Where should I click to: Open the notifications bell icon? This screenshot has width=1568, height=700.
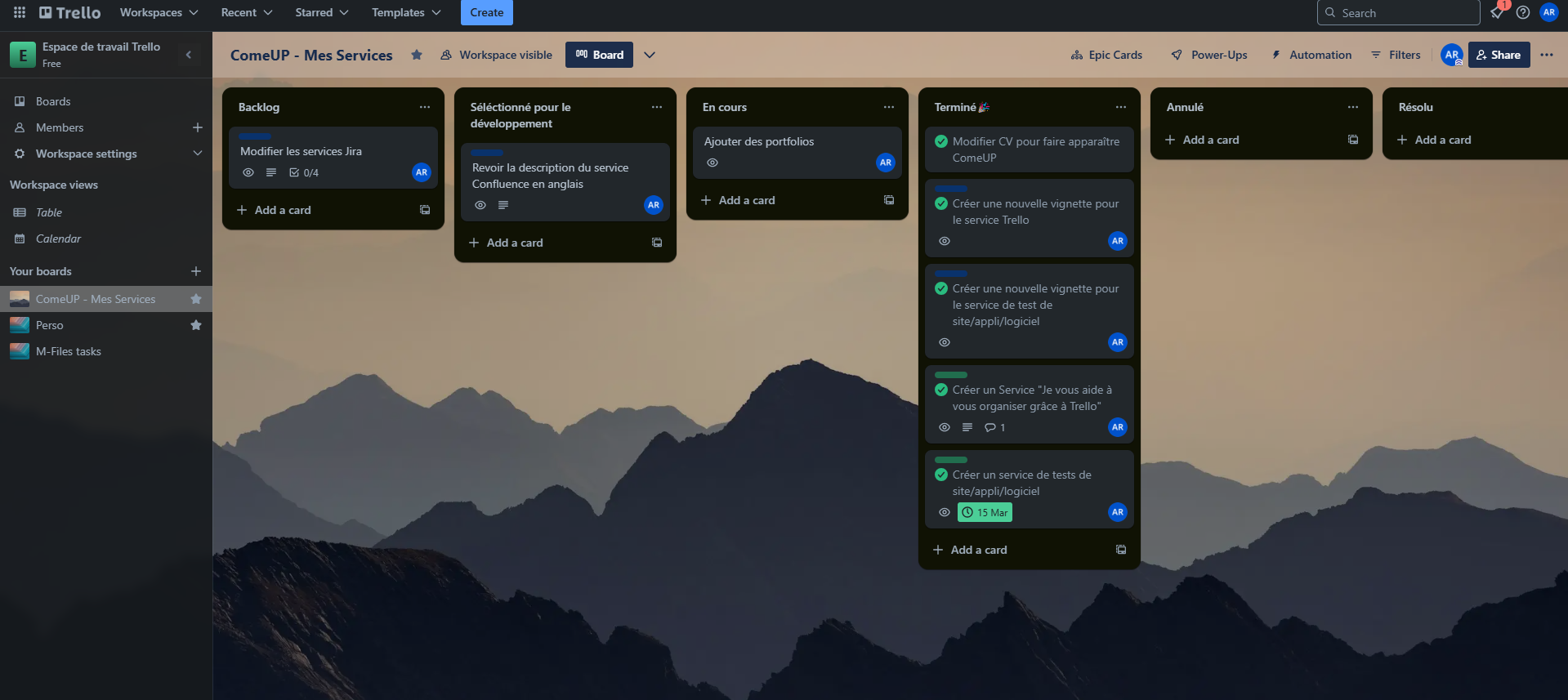coord(1497,12)
